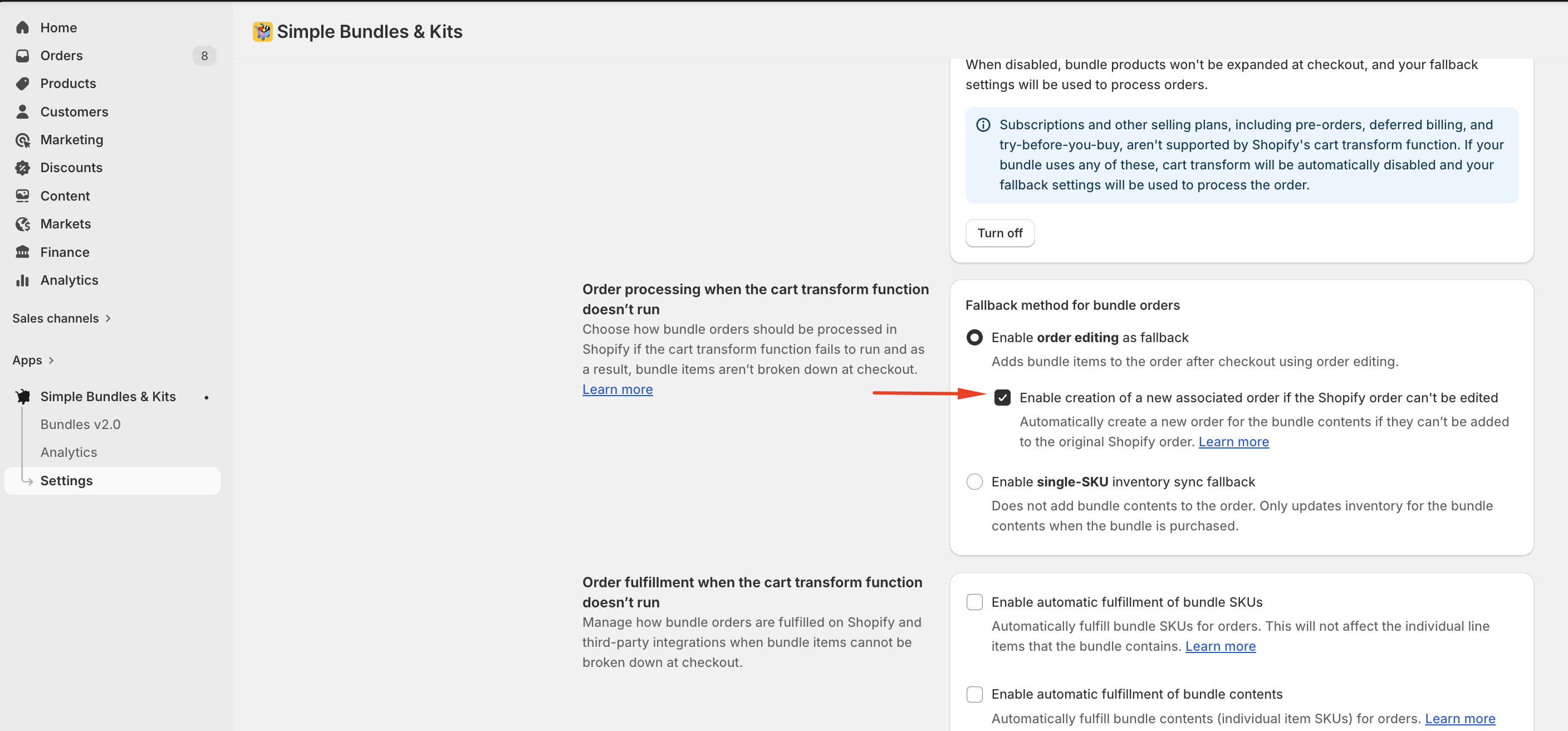
Task: Click the Discounts badge icon
Action: tap(22, 168)
